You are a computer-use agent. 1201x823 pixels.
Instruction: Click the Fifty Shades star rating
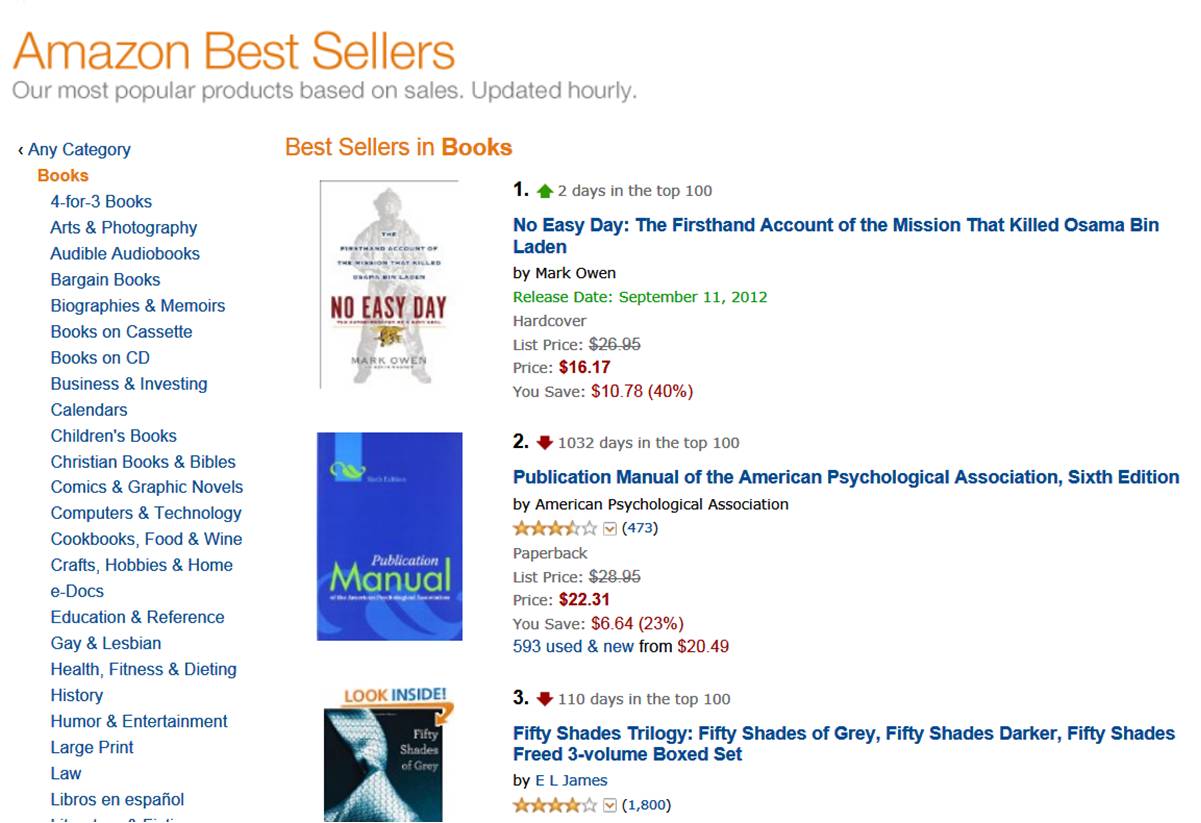point(555,805)
